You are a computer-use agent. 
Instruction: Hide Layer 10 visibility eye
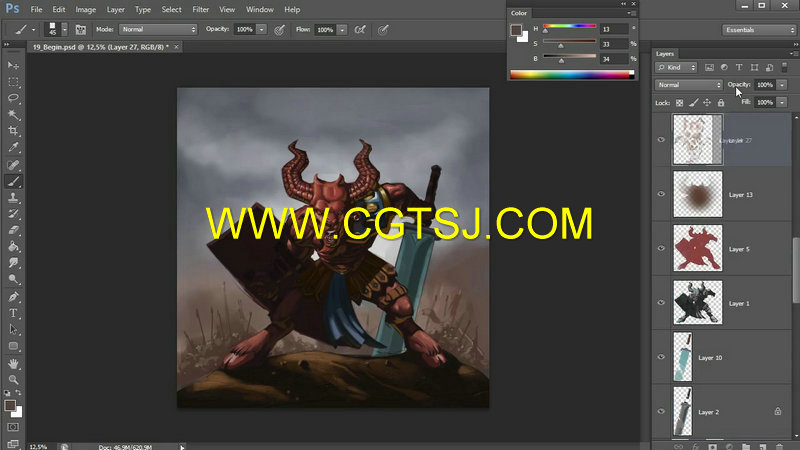coord(661,357)
